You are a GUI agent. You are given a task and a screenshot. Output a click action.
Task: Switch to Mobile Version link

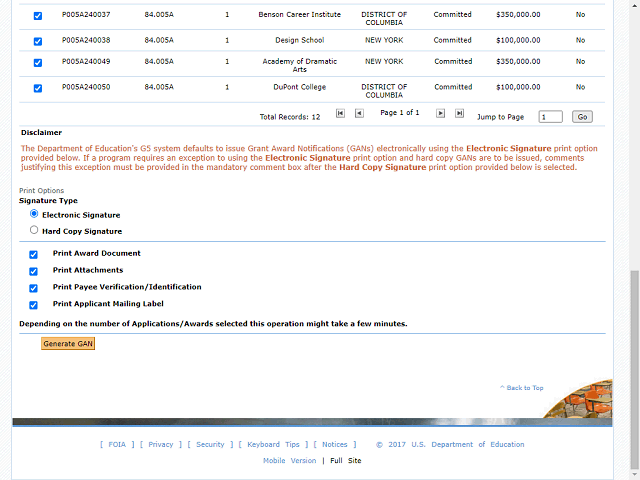tap(289, 460)
